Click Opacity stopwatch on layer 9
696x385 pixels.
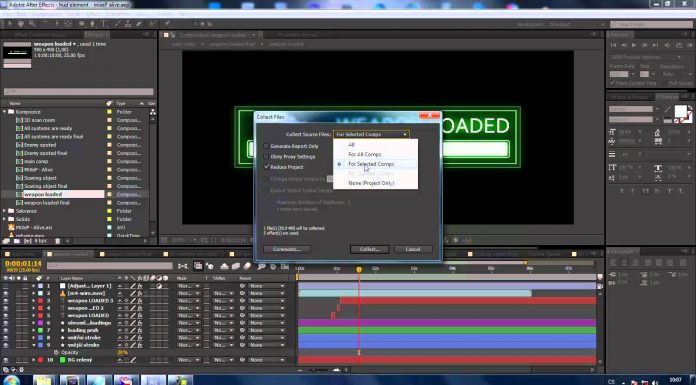(x=56, y=352)
